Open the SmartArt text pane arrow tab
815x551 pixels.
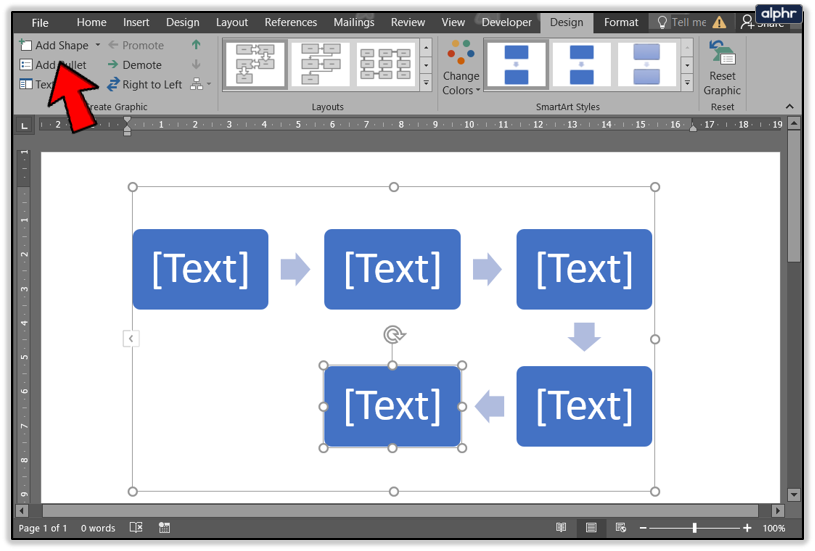(x=131, y=339)
